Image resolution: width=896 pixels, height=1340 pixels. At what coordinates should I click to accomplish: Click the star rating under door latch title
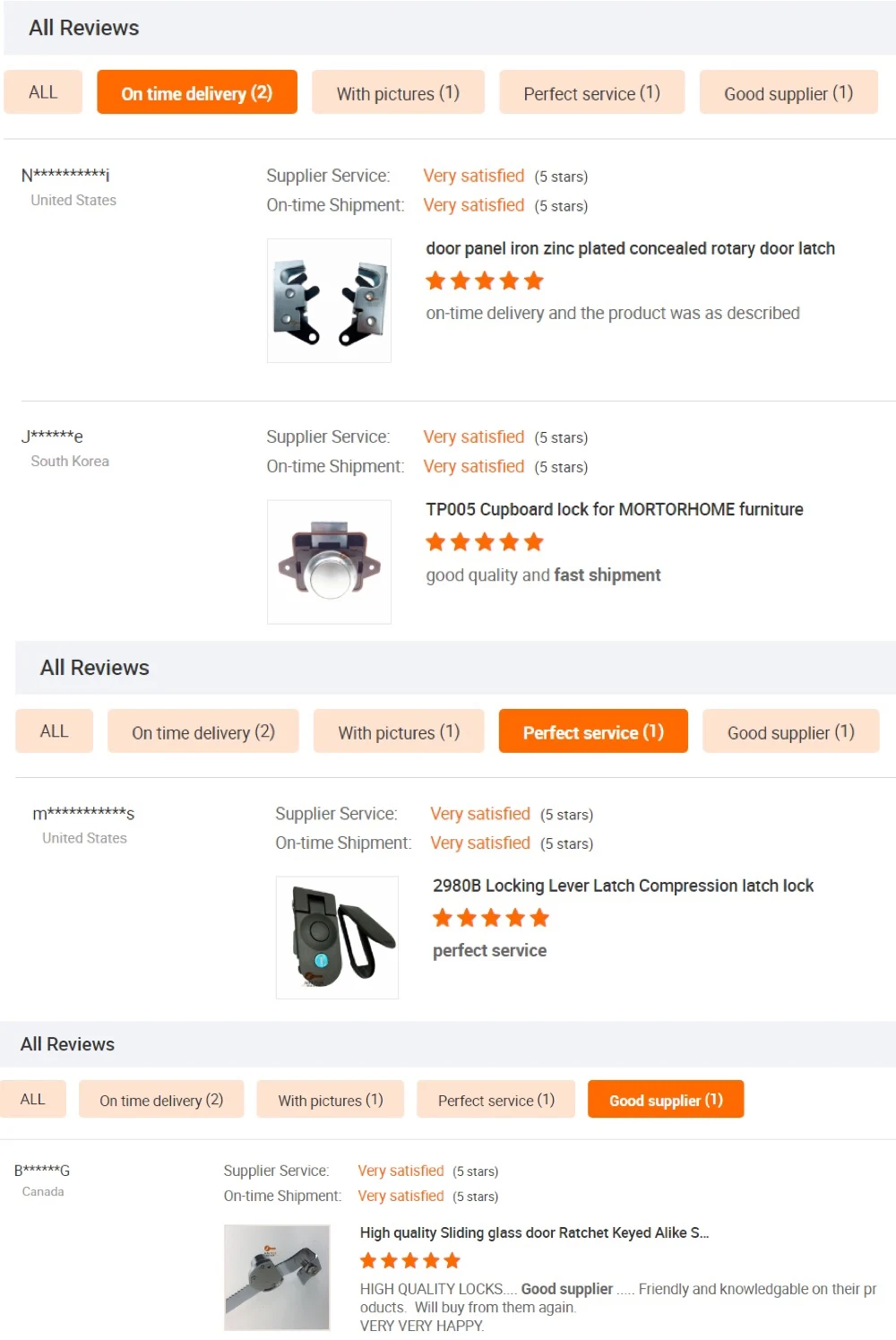(485, 281)
